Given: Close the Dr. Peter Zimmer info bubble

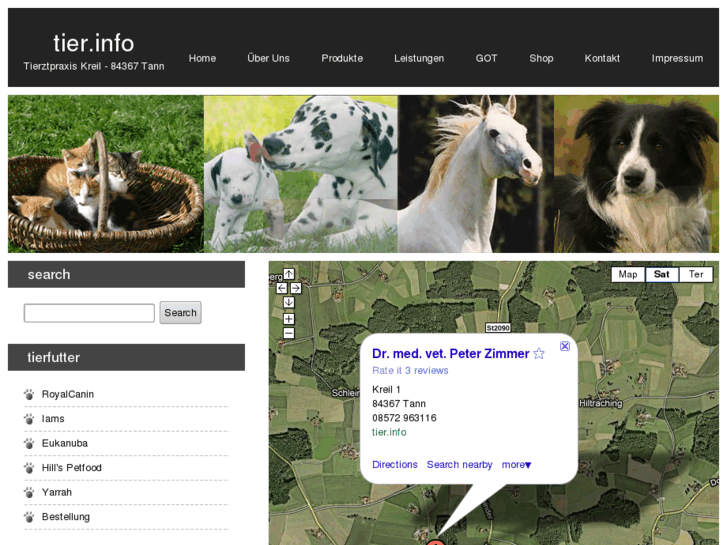Looking at the screenshot, I should [565, 346].
